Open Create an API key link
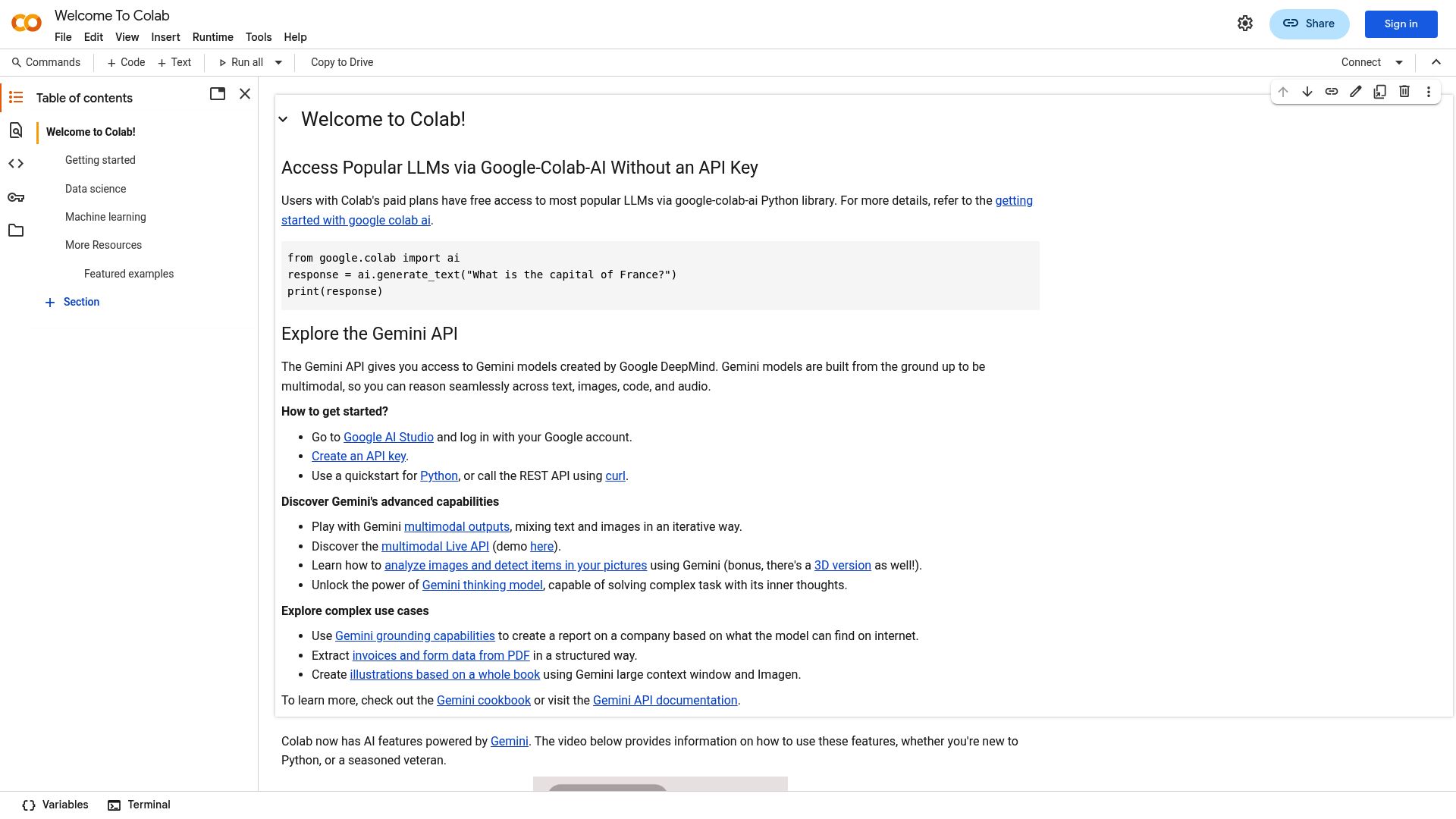Viewport: 1456px width, 819px height. click(359, 457)
